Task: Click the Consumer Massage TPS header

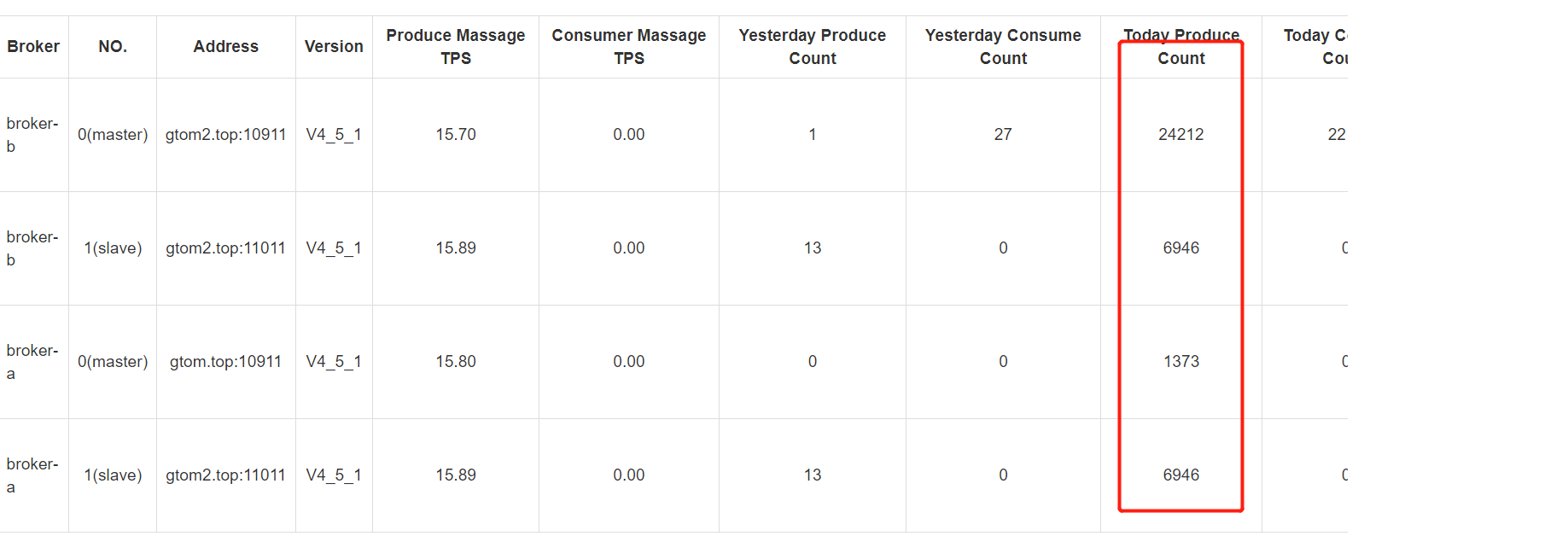Action: pos(629,47)
